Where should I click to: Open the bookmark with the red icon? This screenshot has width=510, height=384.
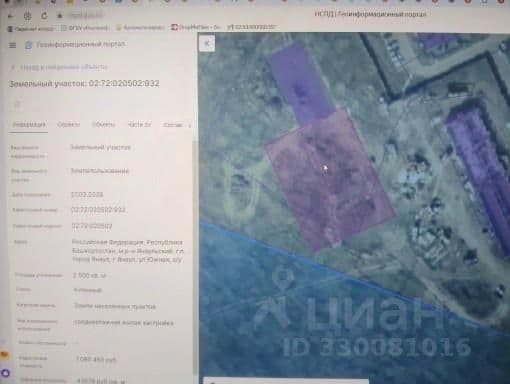point(195,27)
